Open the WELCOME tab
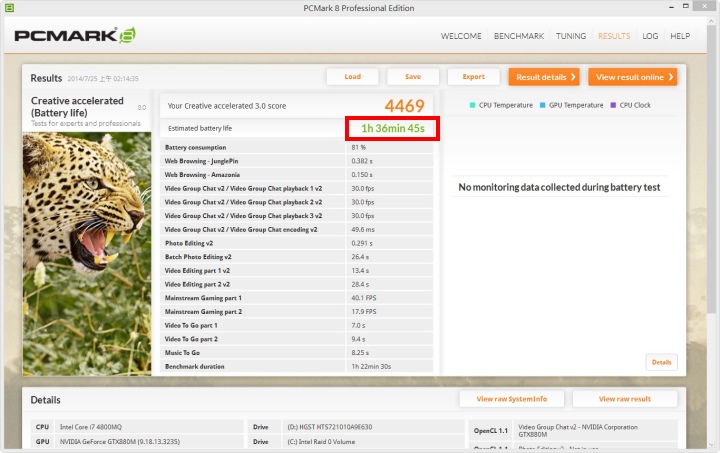 461,36
